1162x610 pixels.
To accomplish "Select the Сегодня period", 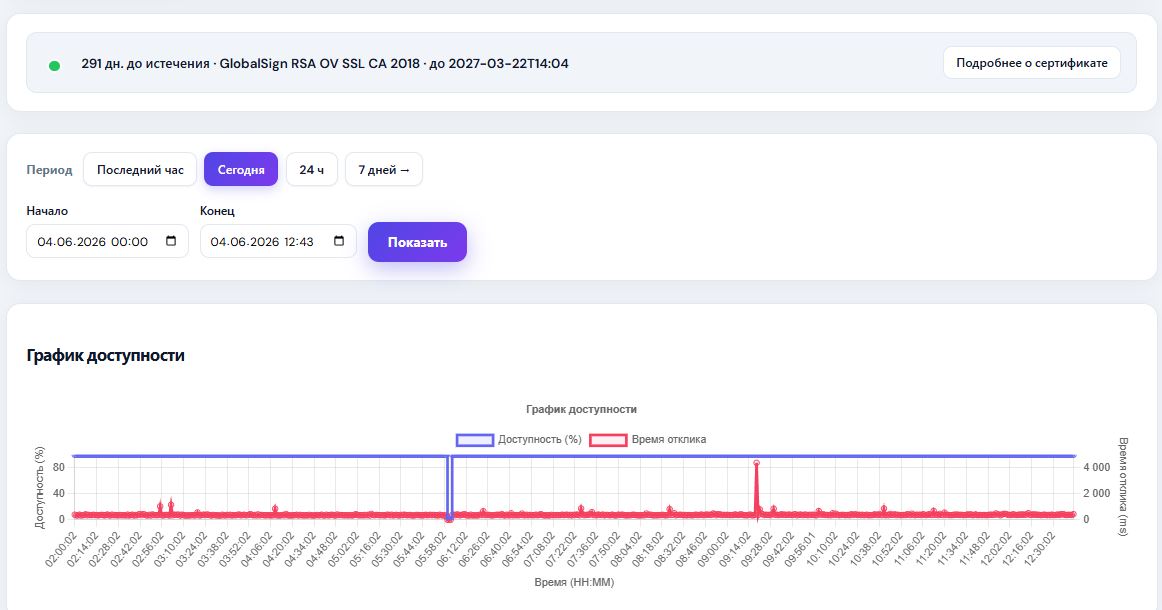I will click(241, 170).
